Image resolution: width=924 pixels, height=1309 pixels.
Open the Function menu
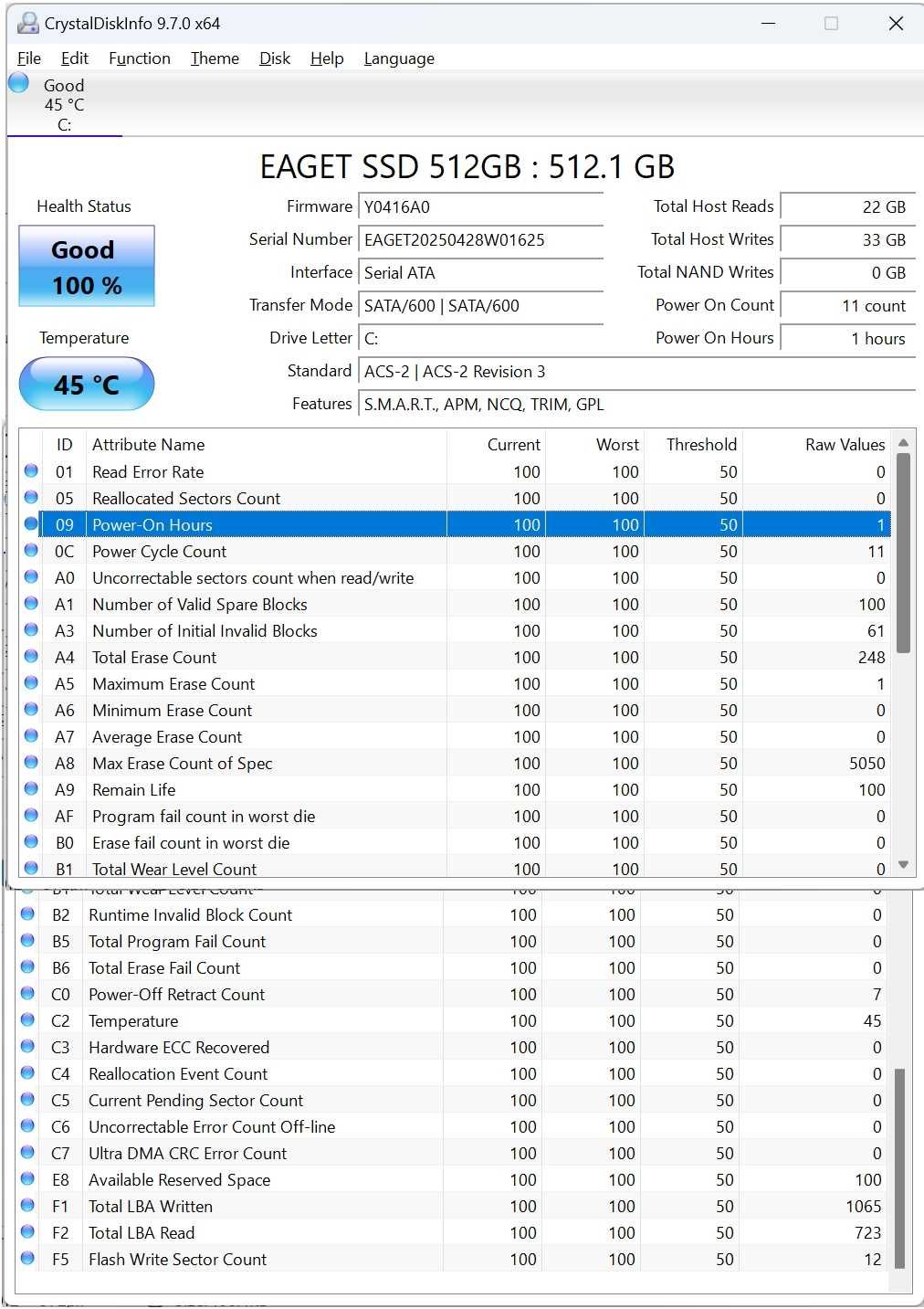coord(140,58)
